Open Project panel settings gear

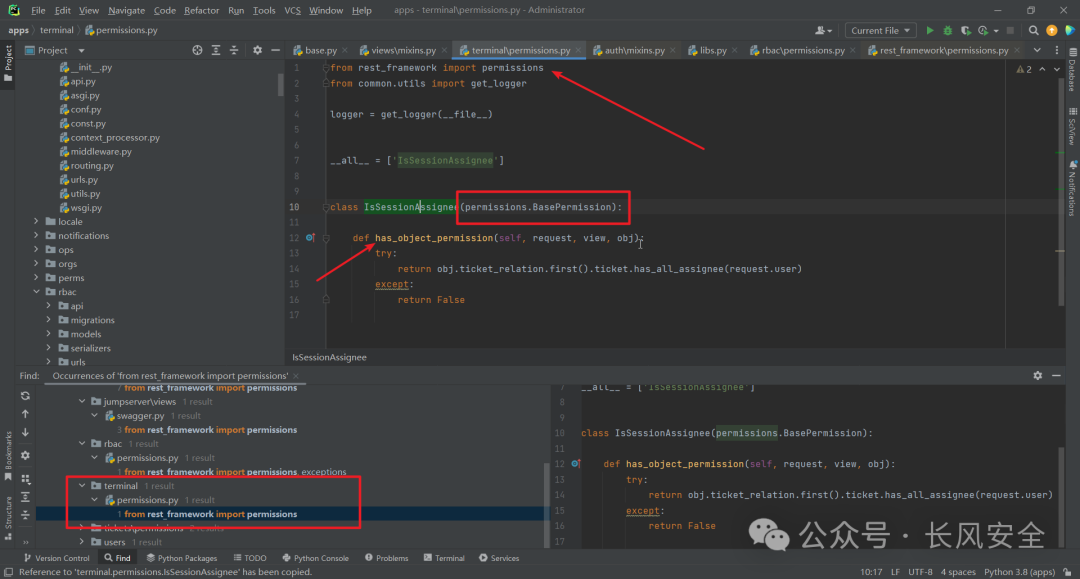pyautogui.click(x=257, y=50)
